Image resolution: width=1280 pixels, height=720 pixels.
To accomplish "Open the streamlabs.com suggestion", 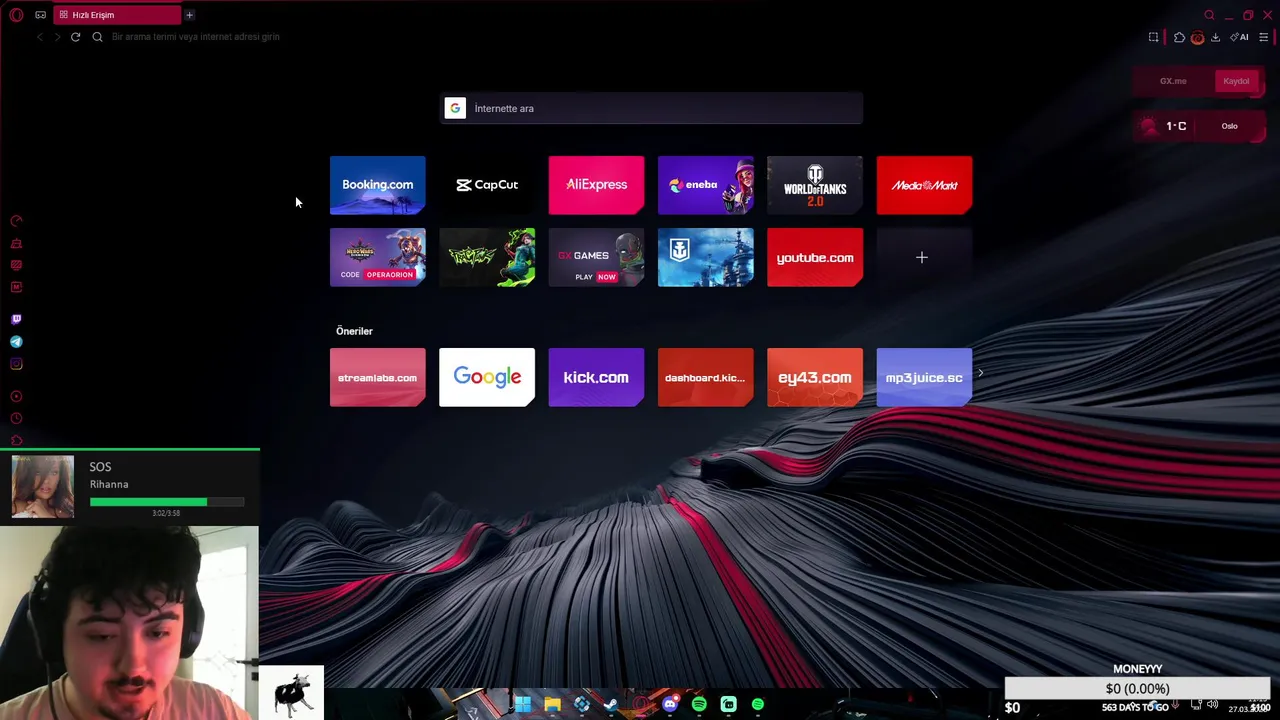I will 377,377.
